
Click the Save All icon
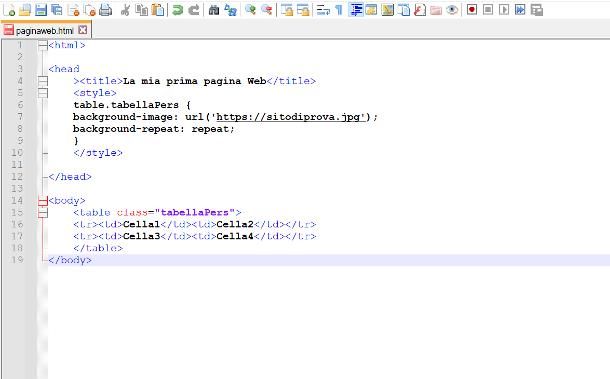[x=57, y=10]
